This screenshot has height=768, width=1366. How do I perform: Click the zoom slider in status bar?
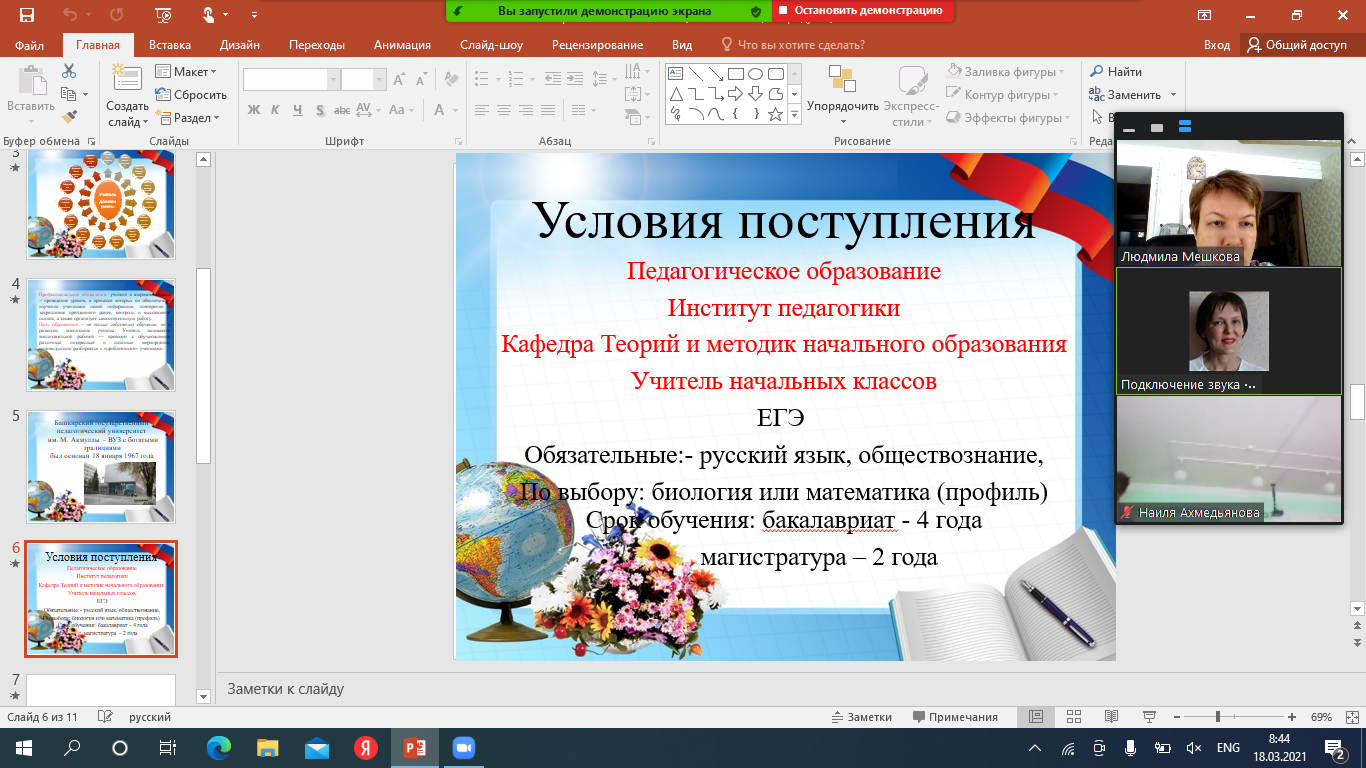click(x=1216, y=717)
